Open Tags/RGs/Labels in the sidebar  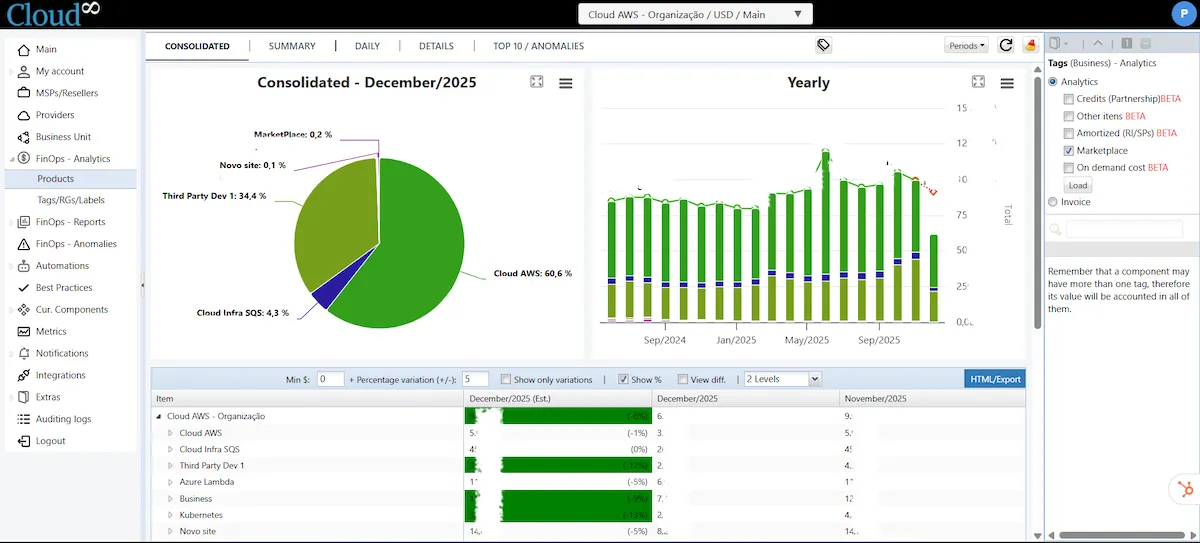tap(71, 200)
